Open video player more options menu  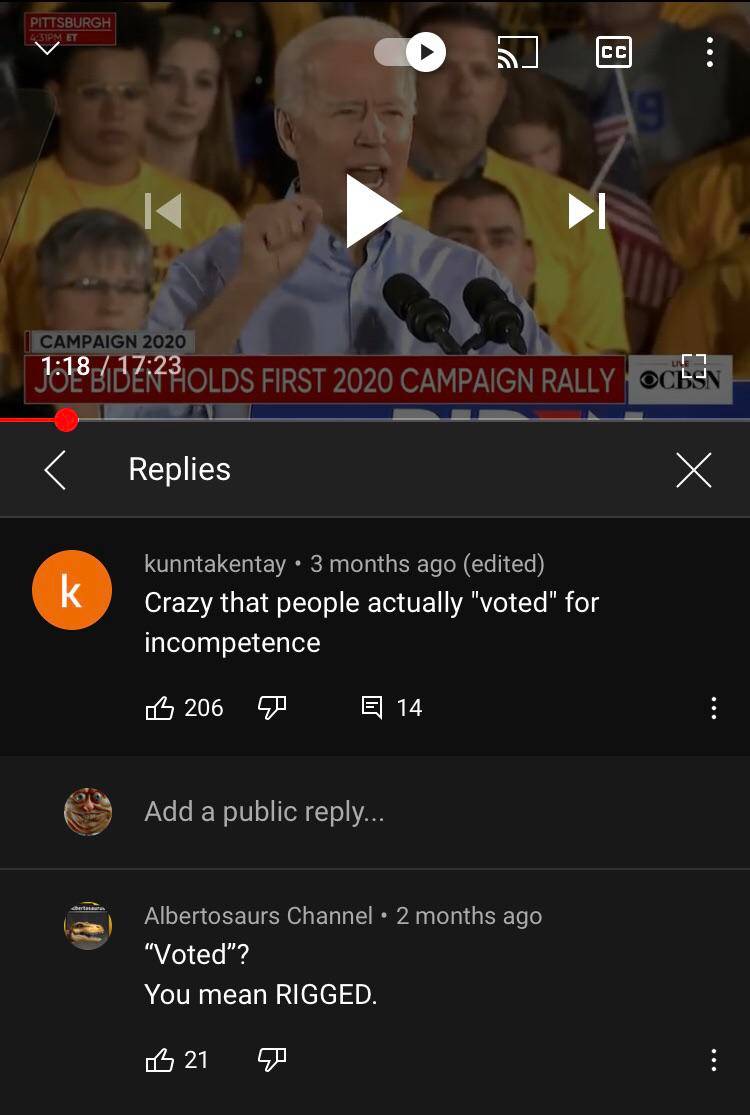[709, 52]
